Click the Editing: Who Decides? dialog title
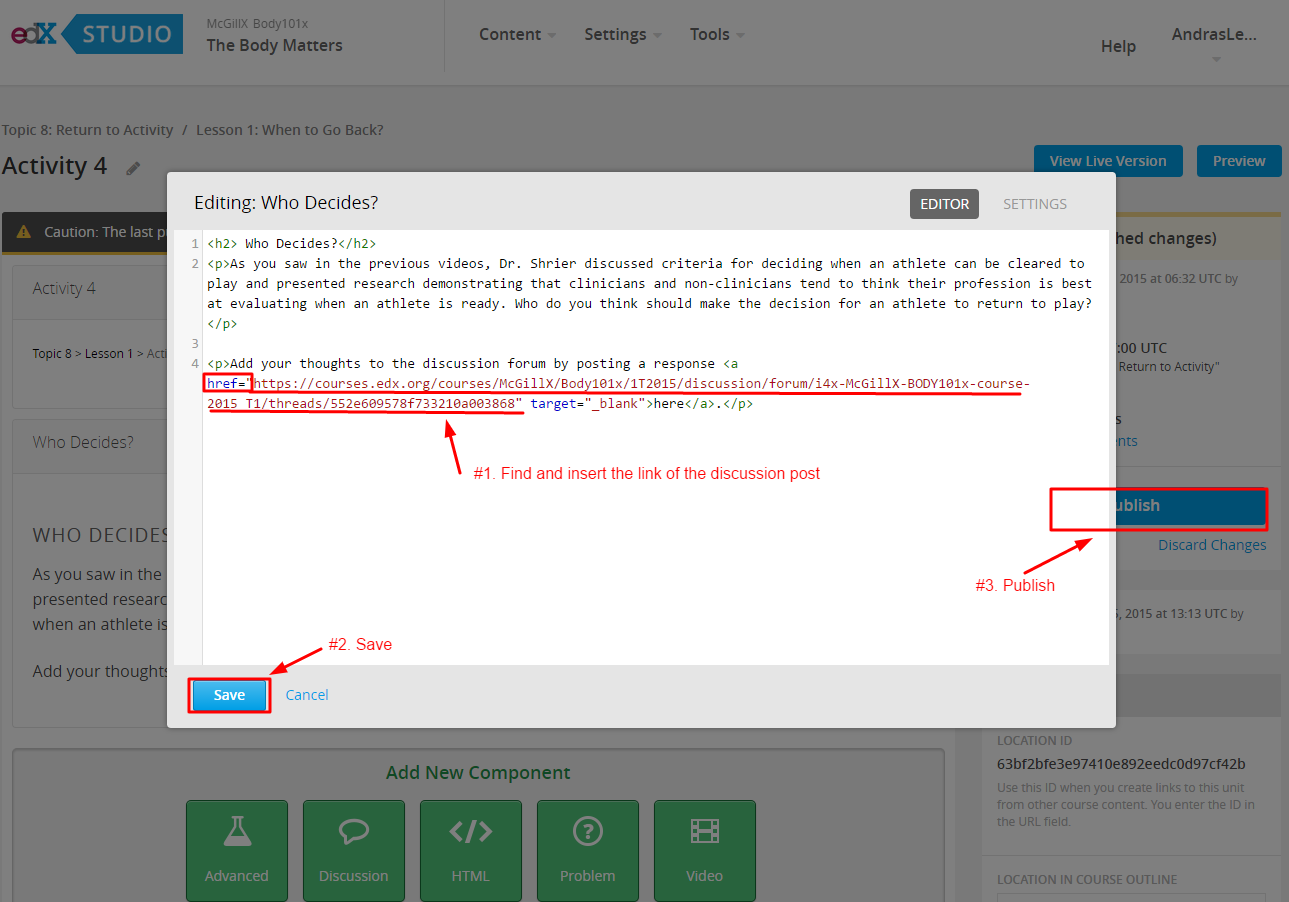 tap(286, 203)
